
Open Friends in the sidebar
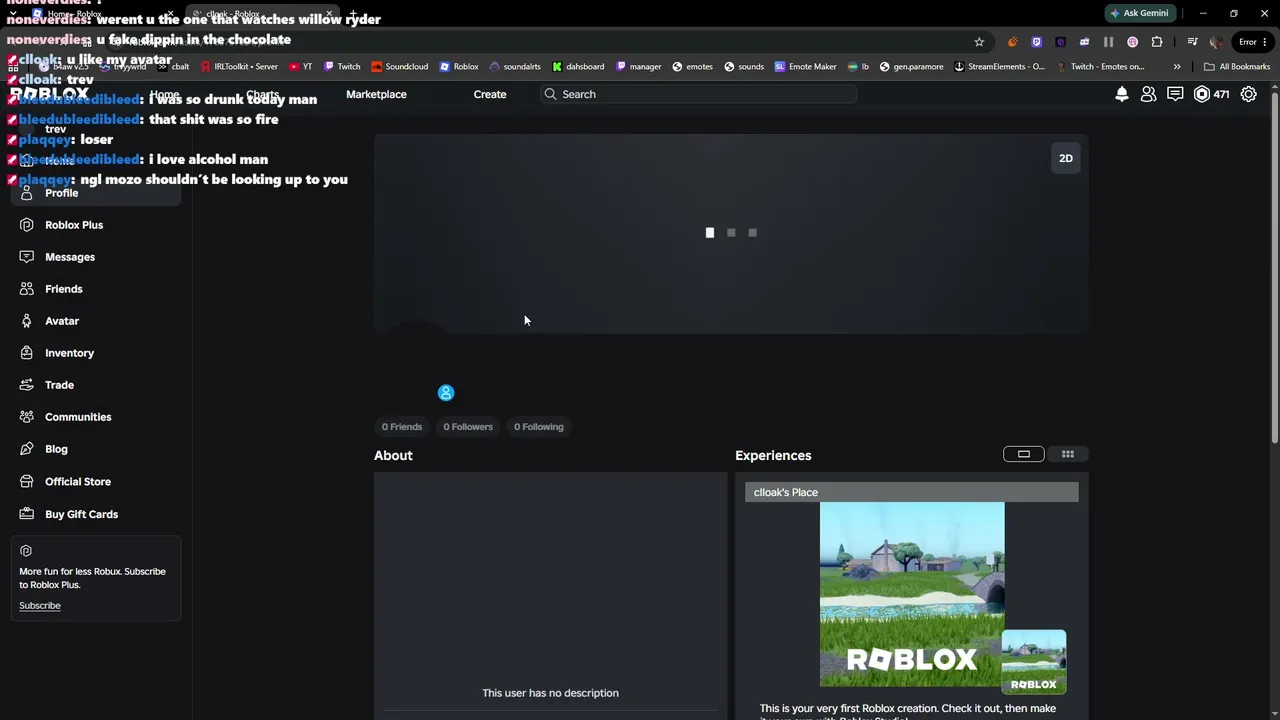coord(64,289)
